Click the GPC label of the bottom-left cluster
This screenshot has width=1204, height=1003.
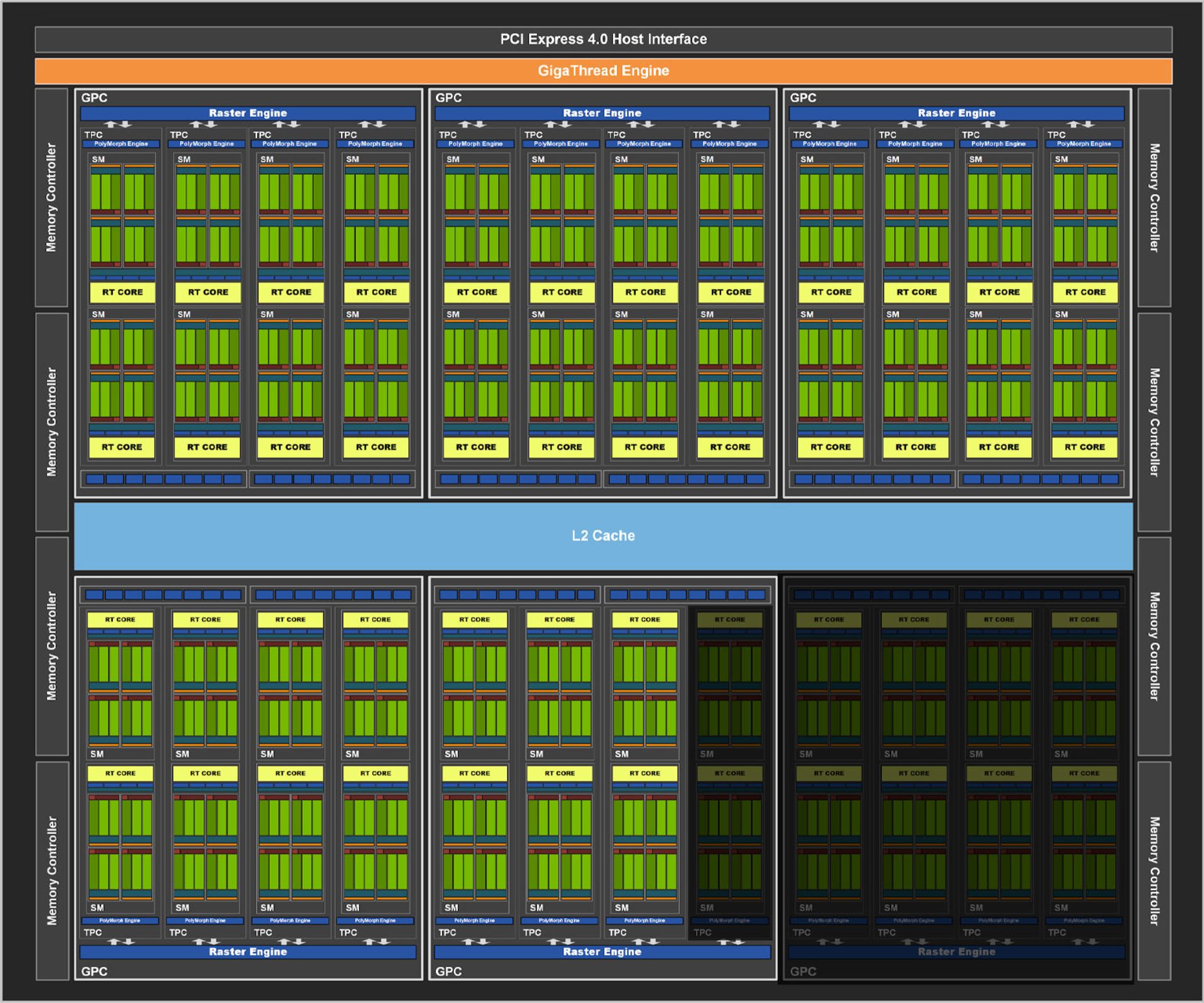coord(94,971)
